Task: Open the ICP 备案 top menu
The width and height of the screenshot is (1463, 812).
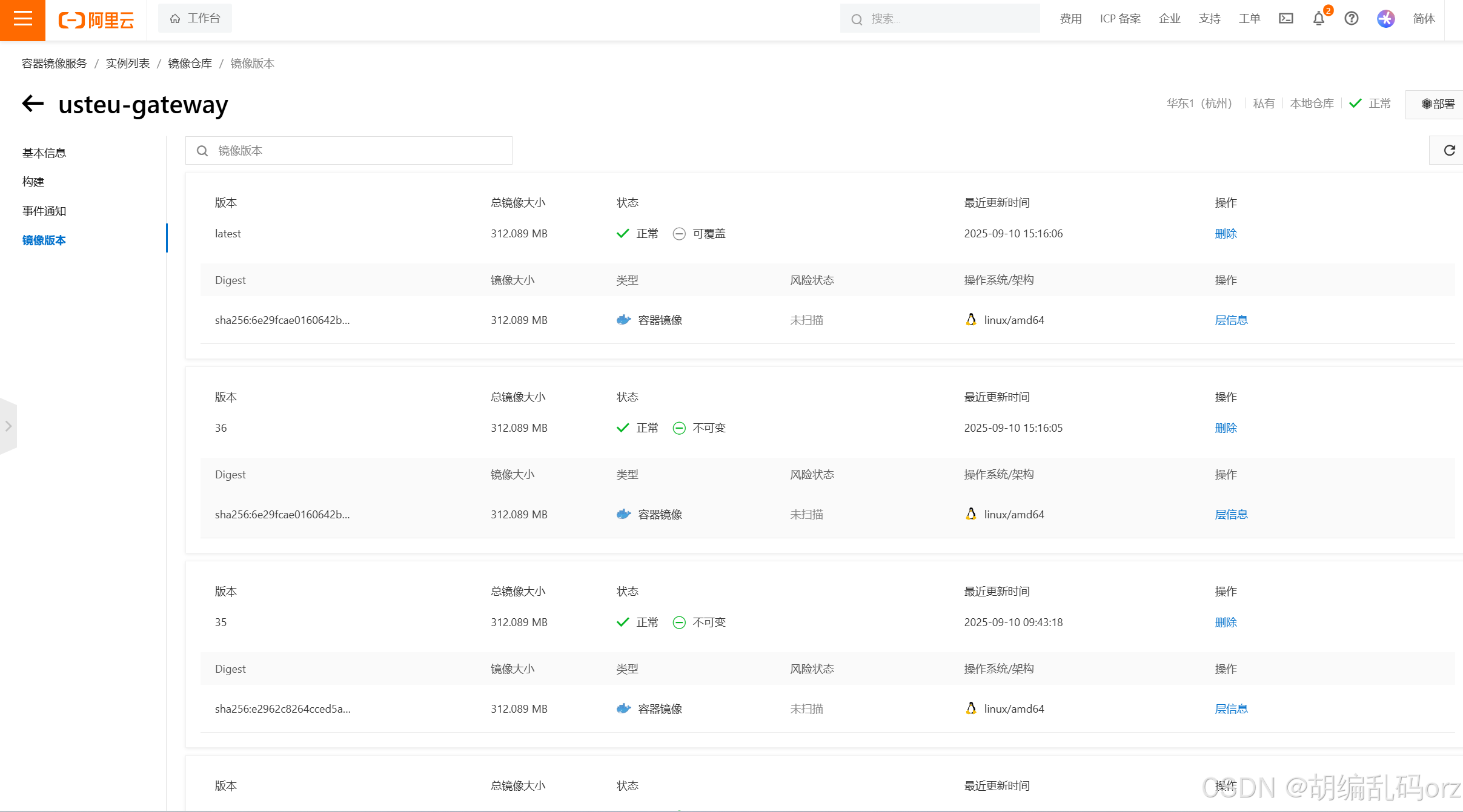Action: click(x=1120, y=19)
